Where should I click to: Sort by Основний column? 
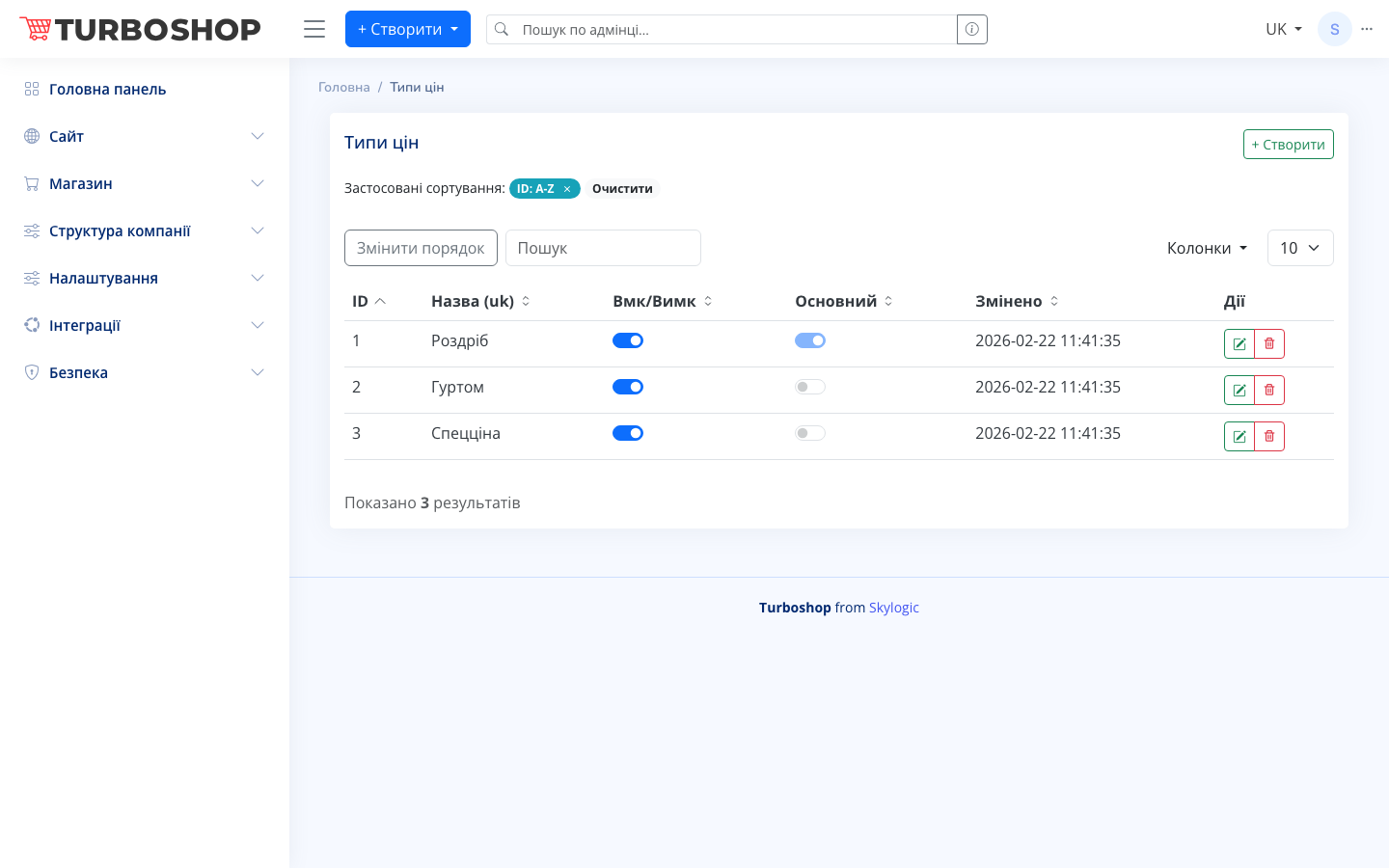click(x=844, y=301)
